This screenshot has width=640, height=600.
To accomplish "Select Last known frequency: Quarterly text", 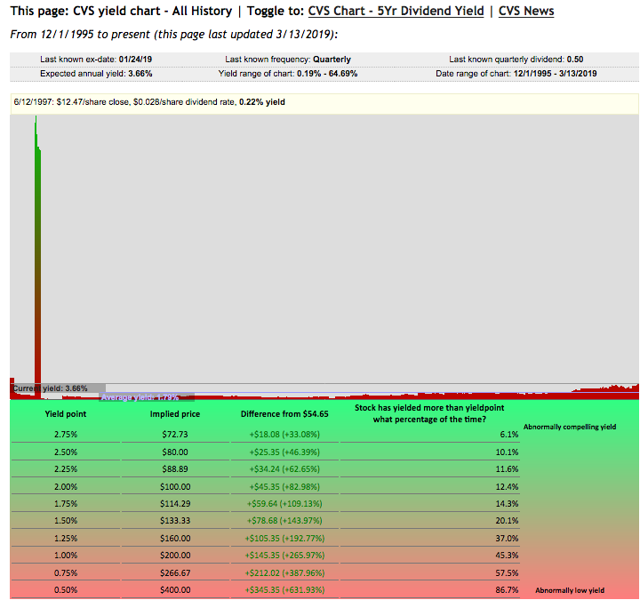I will click(288, 59).
